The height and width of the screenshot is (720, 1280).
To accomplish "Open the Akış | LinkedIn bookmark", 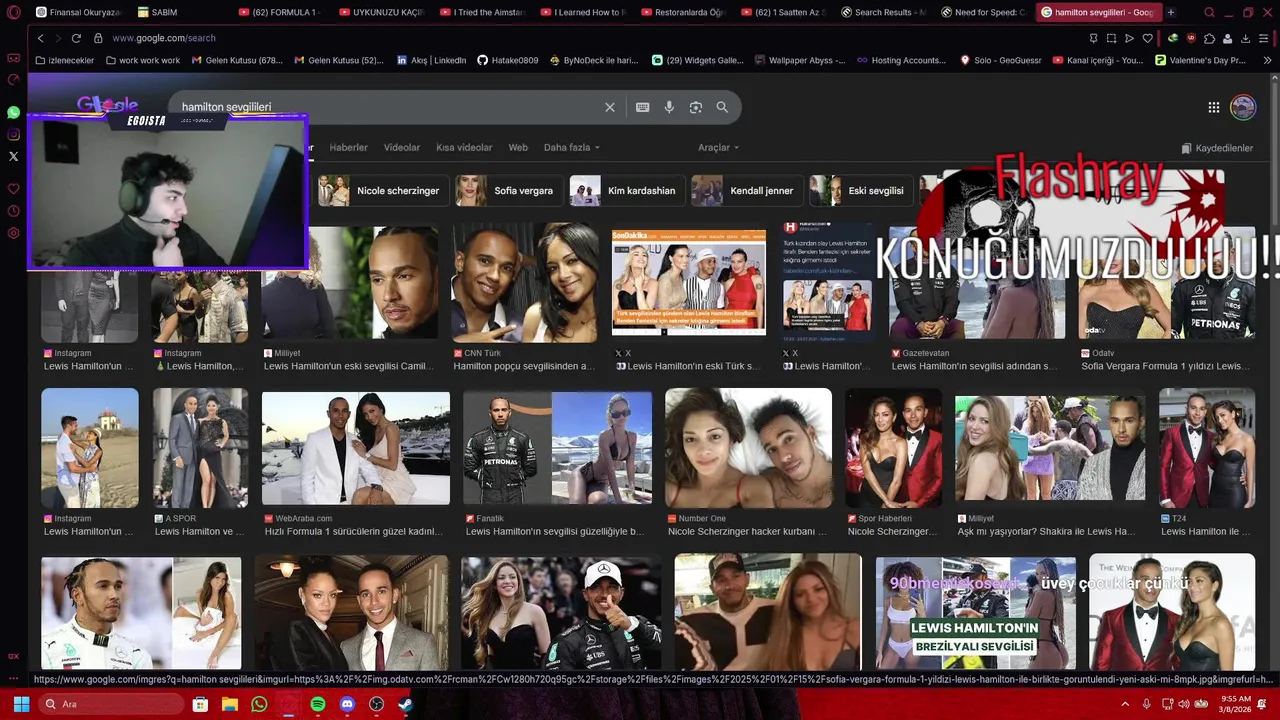I will tap(432, 60).
